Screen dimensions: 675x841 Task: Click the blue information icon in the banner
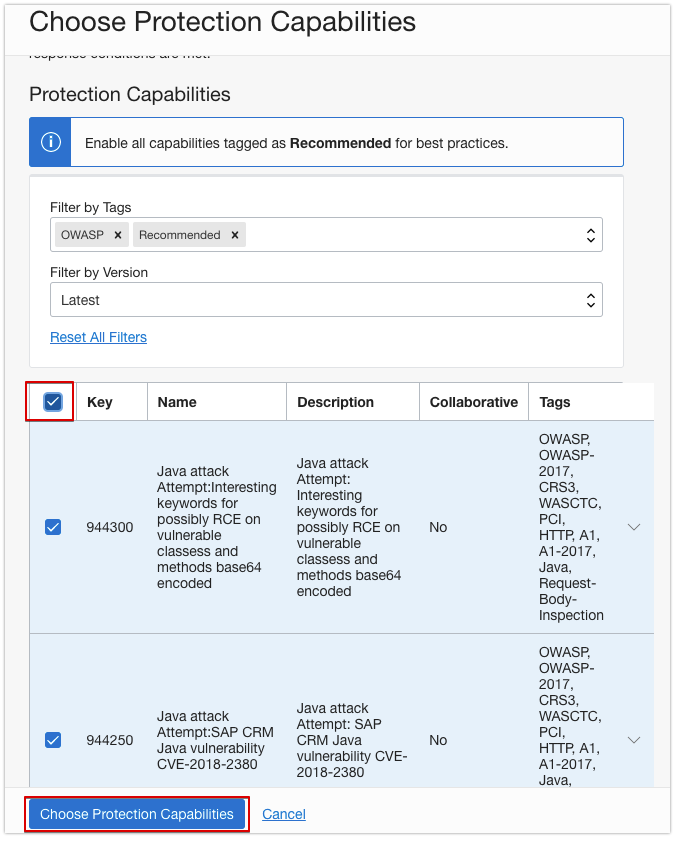50,141
